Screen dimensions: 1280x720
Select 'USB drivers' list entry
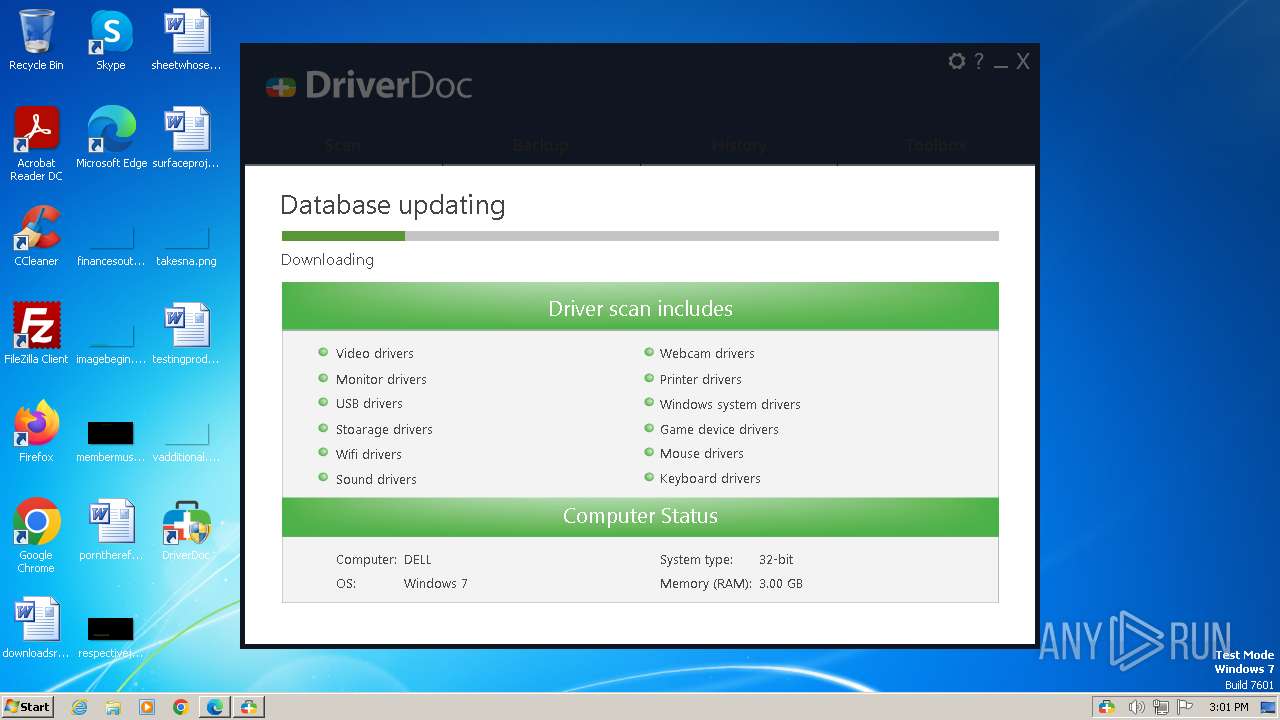369,403
